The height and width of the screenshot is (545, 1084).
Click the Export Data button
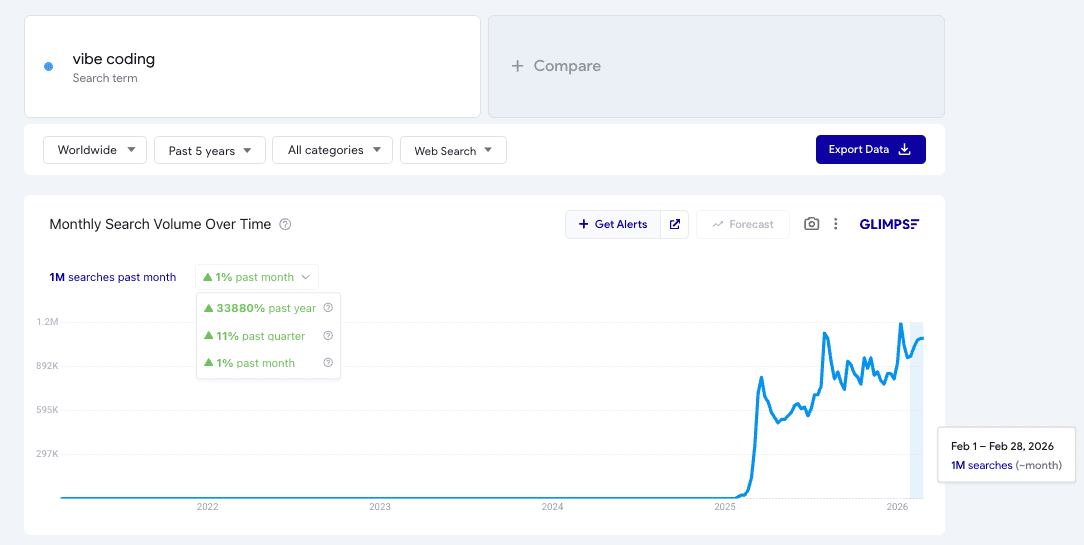point(870,149)
